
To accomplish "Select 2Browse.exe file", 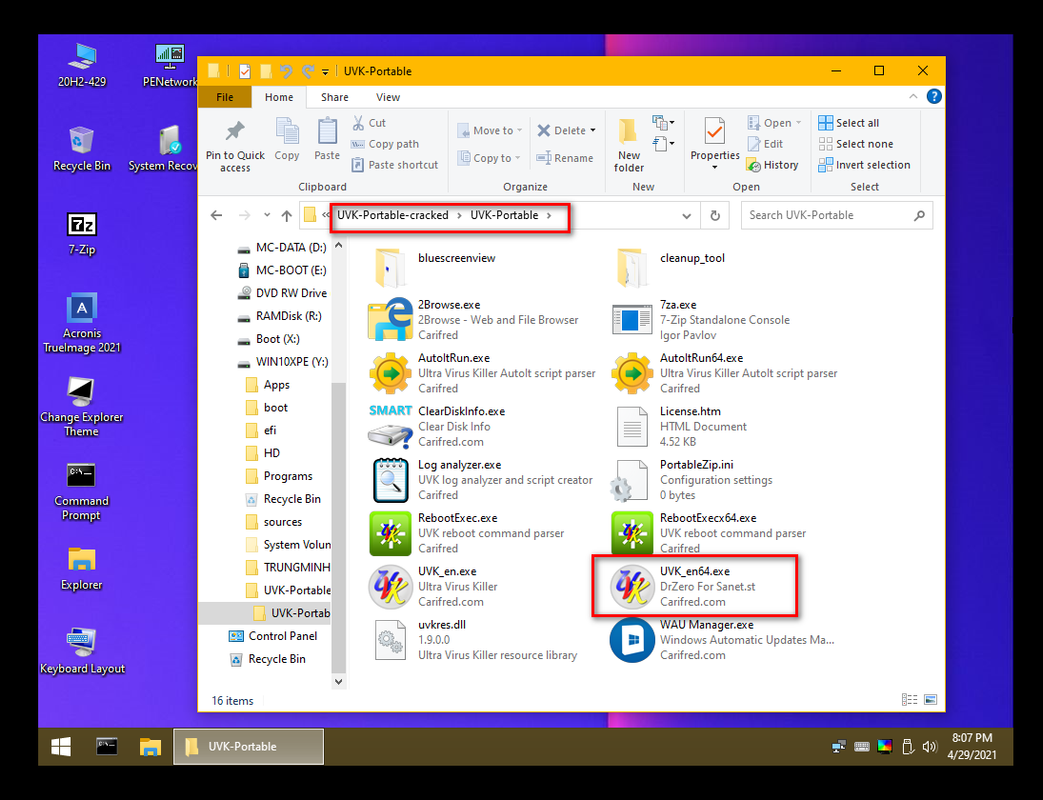I will (474, 319).
